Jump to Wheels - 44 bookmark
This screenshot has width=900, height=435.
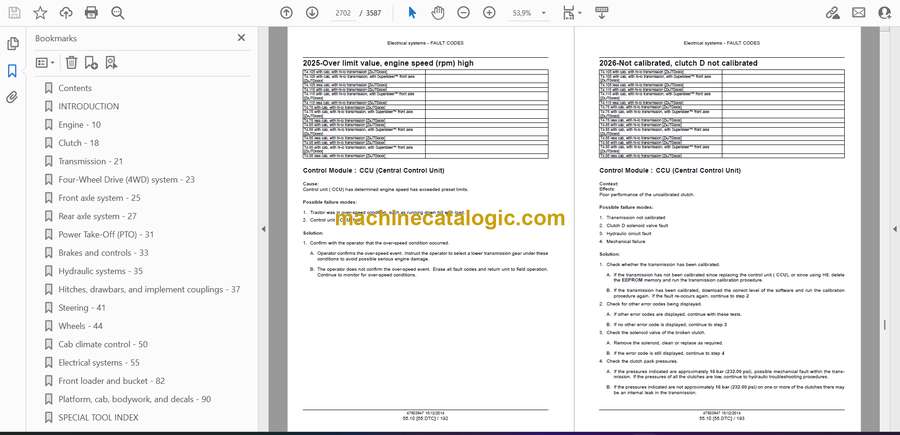point(81,326)
